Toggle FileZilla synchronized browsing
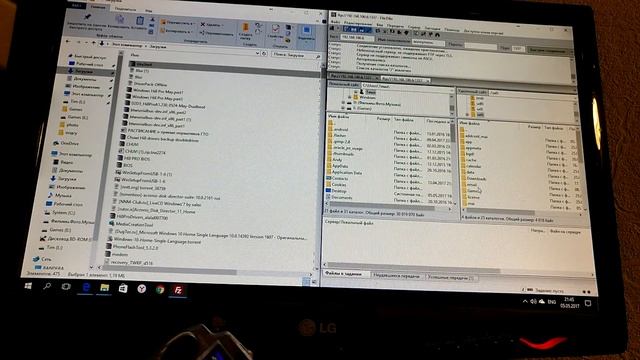Image resolution: width=640 pixels, height=360 pixels. pyautogui.click(x=431, y=34)
